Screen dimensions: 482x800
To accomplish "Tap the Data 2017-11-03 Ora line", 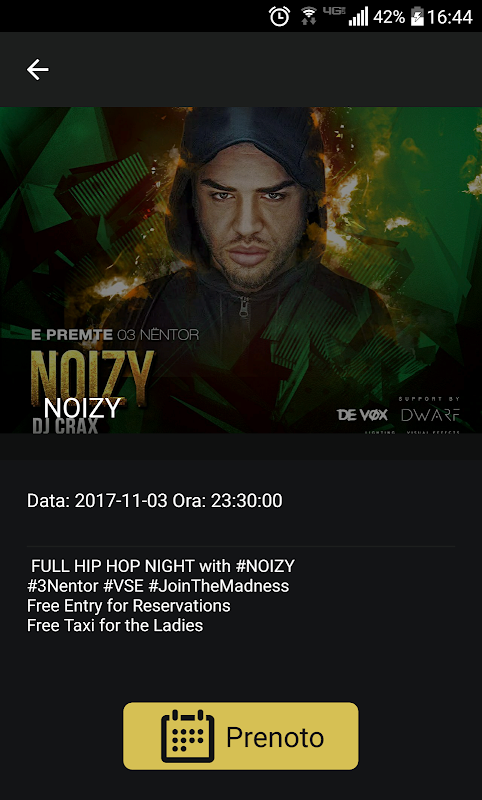I will point(155,501).
